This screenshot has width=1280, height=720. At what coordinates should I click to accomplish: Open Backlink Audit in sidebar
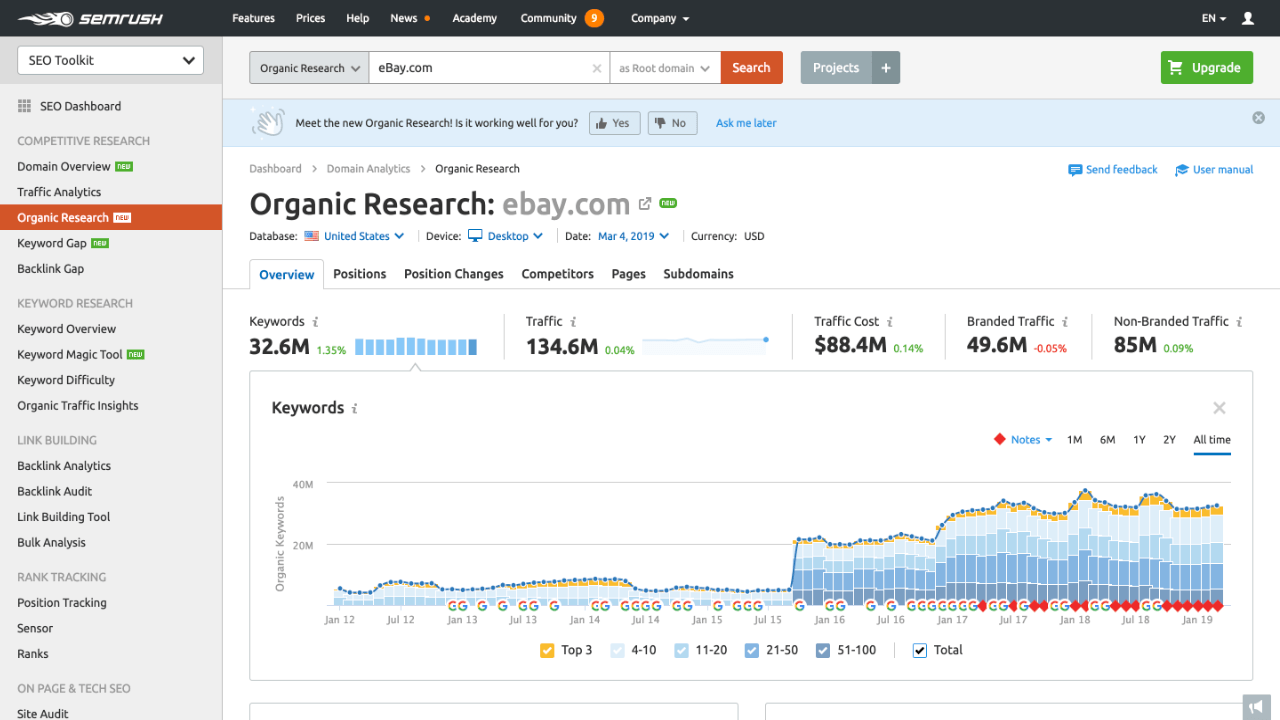pyautogui.click(x=55, y=492)
